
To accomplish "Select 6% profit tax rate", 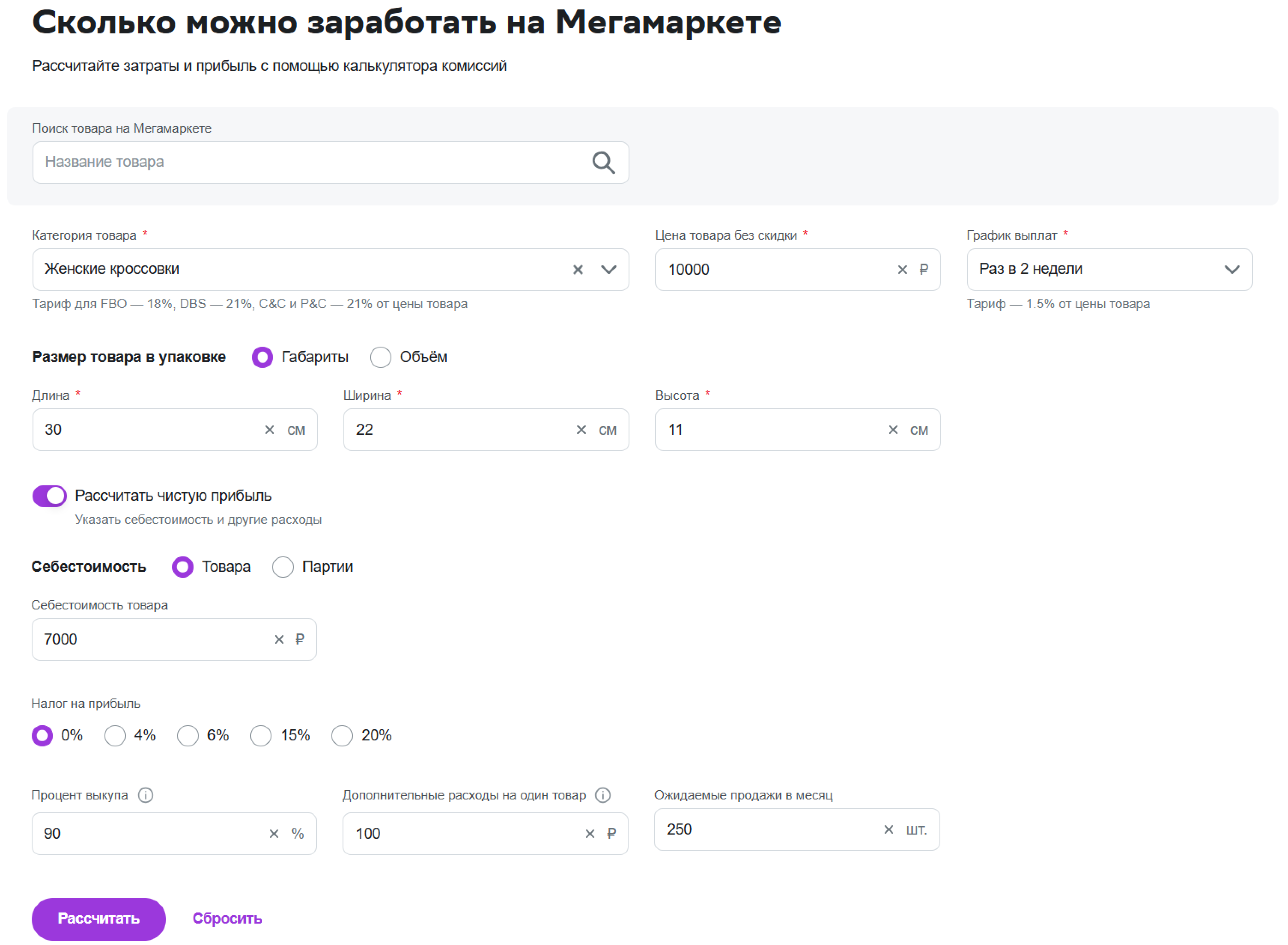I will 188,736.
